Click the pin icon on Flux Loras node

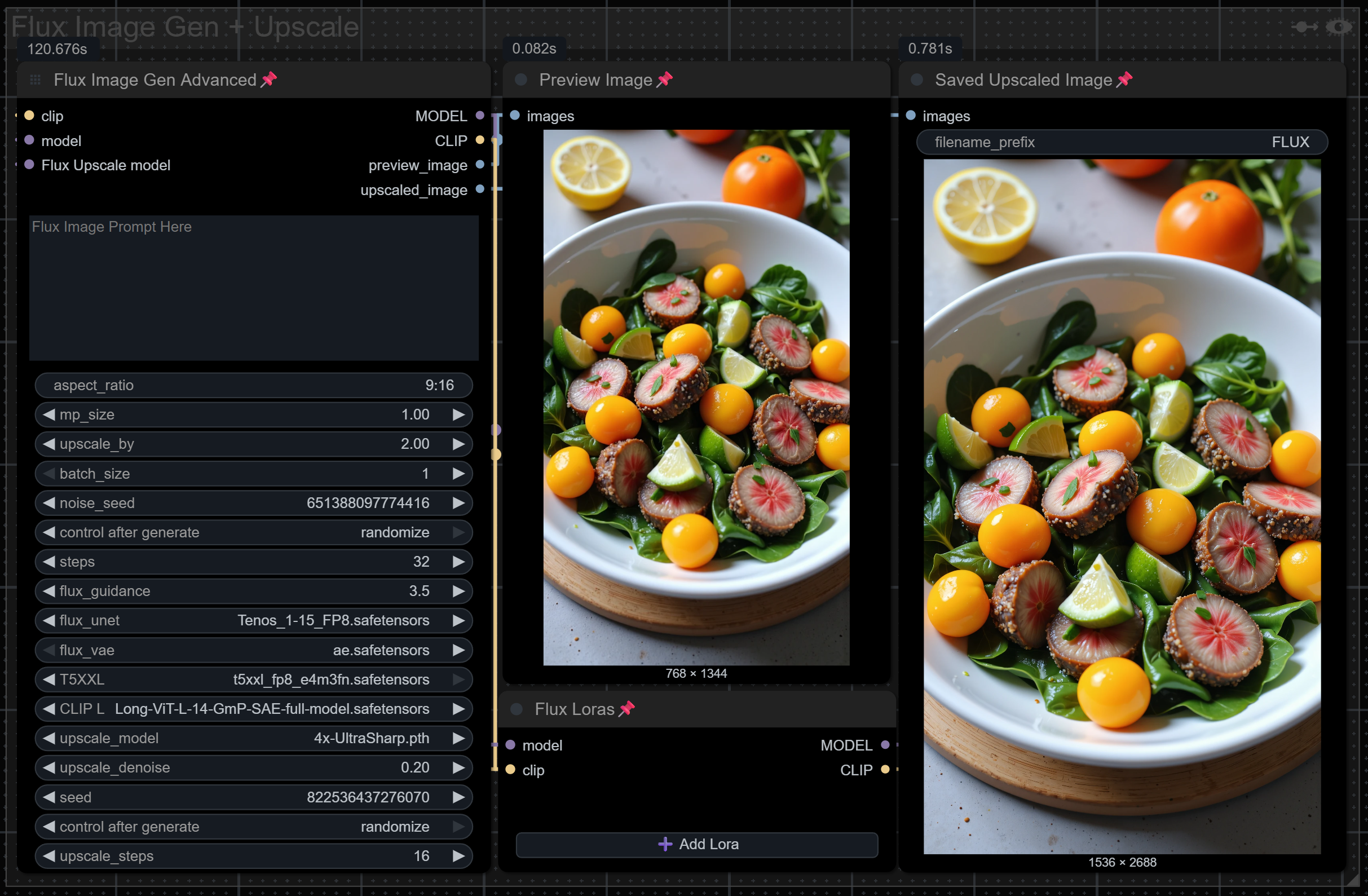pyautogui.click(x=626, y=709)
